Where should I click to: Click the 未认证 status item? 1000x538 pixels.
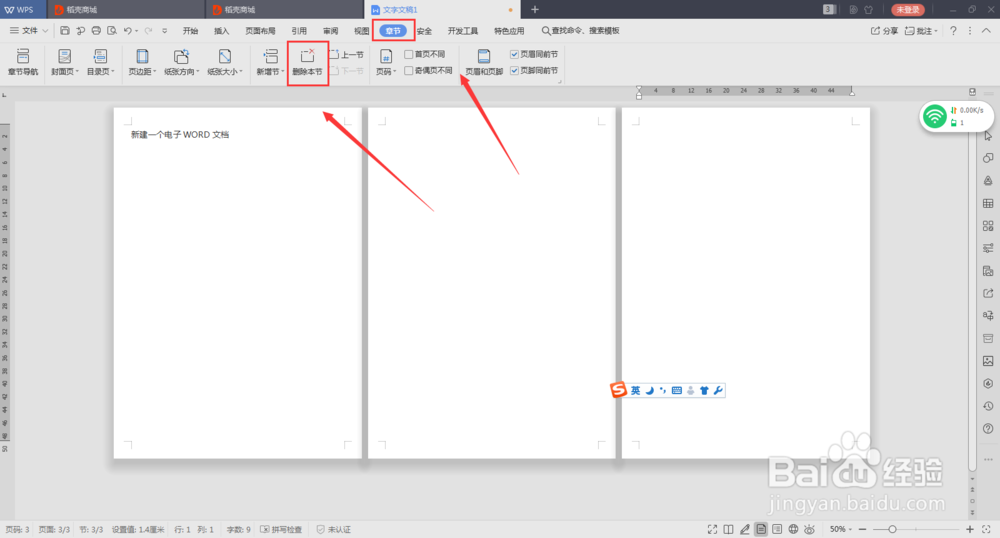pos(334,529)
